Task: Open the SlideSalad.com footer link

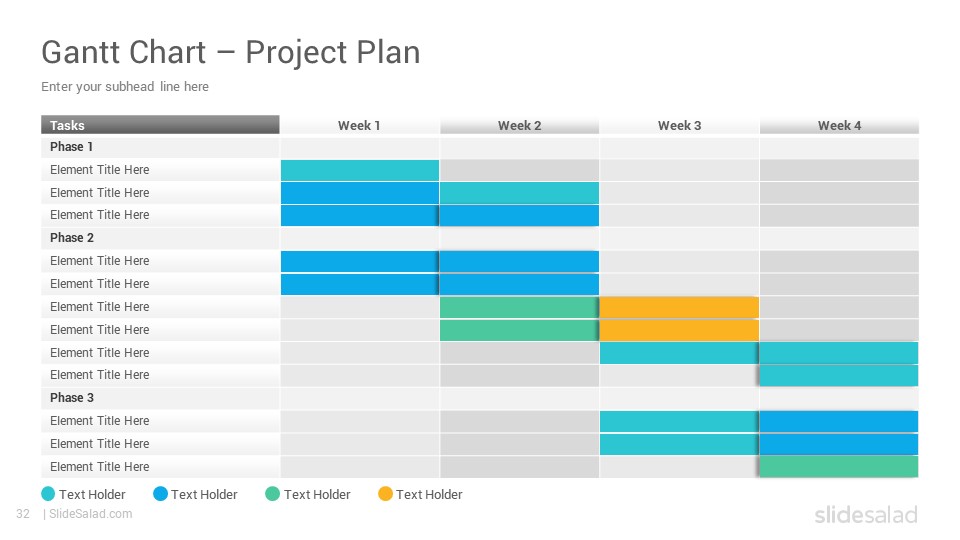Action: 90,514
